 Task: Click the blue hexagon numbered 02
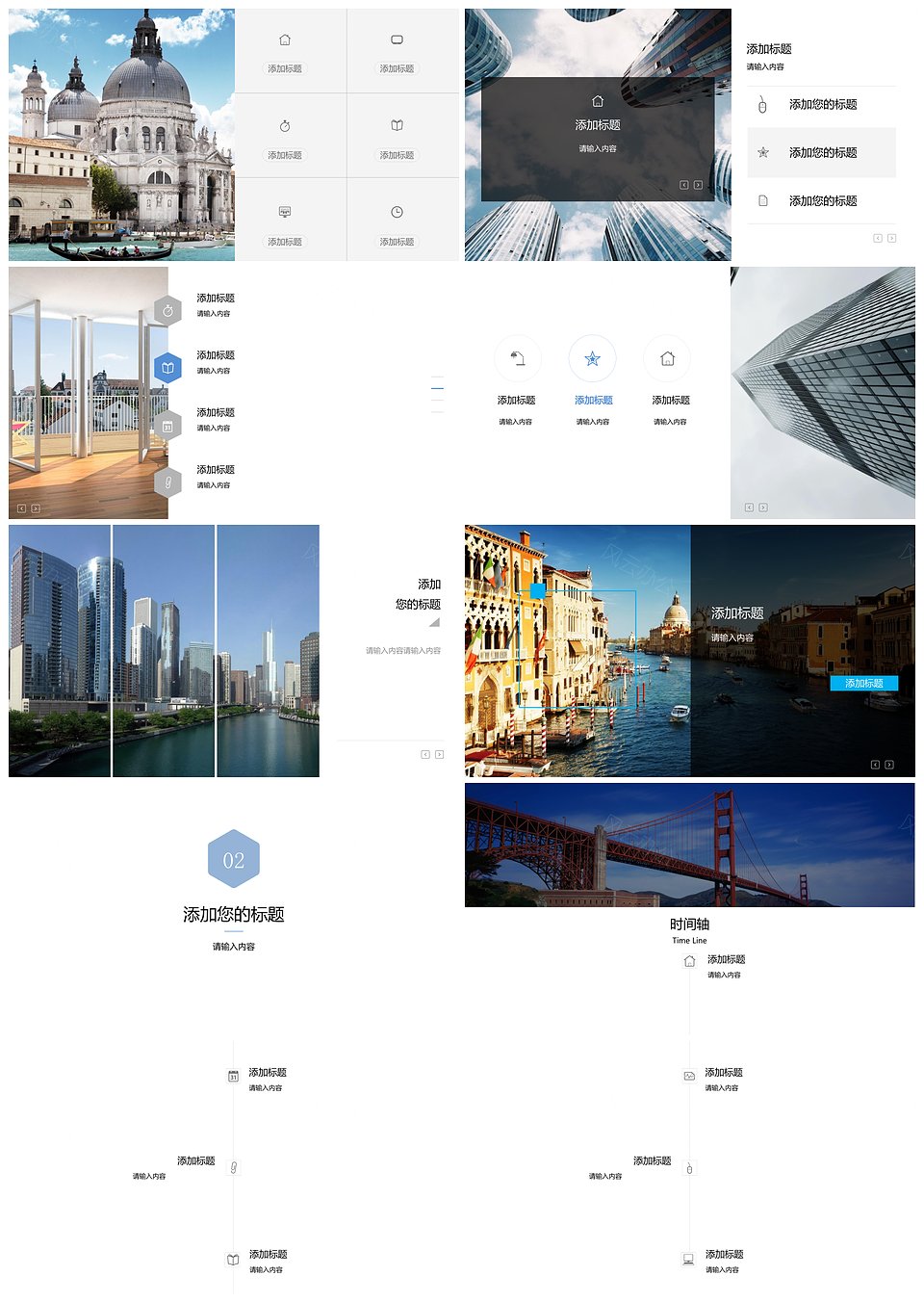click(234, 859)
